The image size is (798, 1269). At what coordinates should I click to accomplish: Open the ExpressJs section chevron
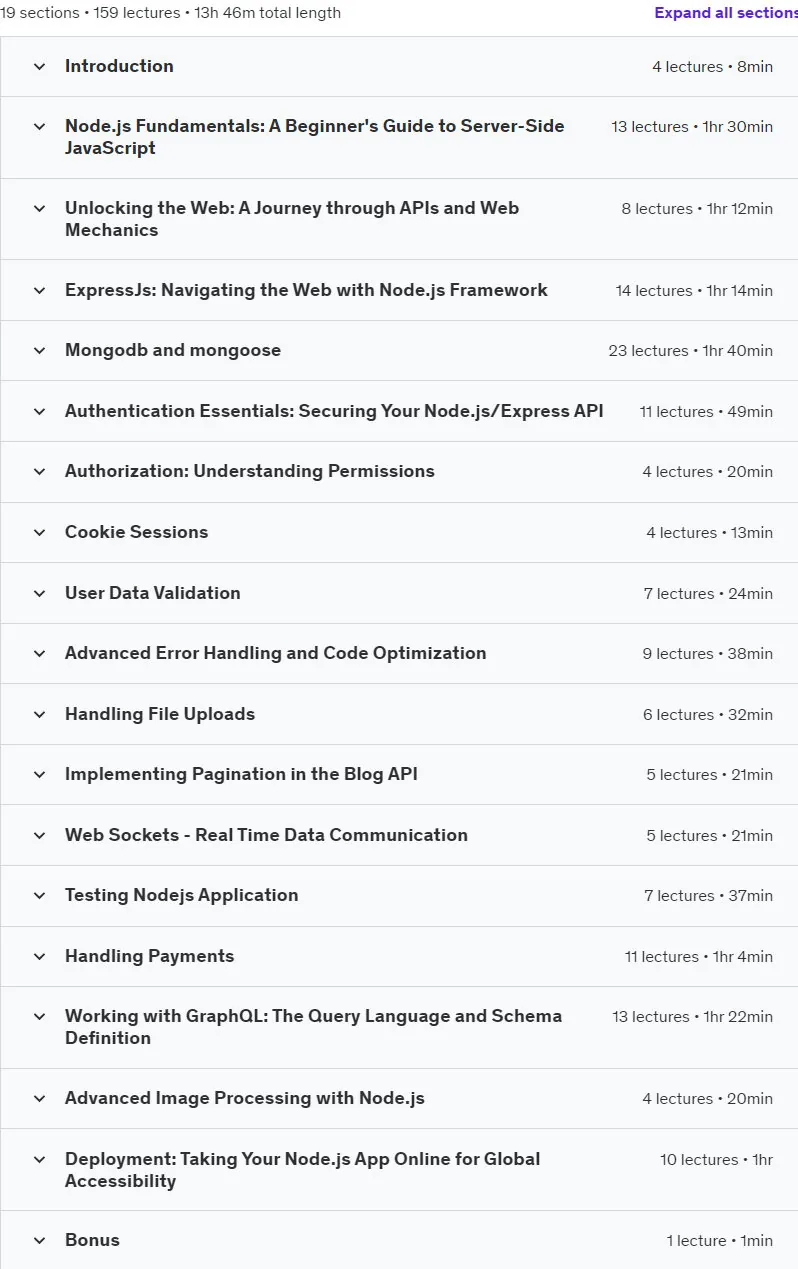pyautogui.click(x=40, y=291)
